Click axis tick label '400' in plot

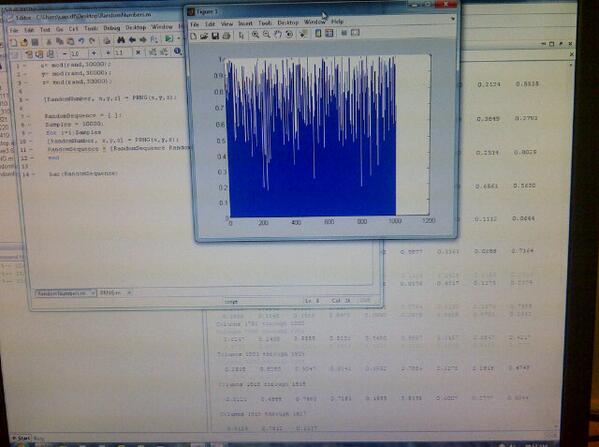(296, 222)
